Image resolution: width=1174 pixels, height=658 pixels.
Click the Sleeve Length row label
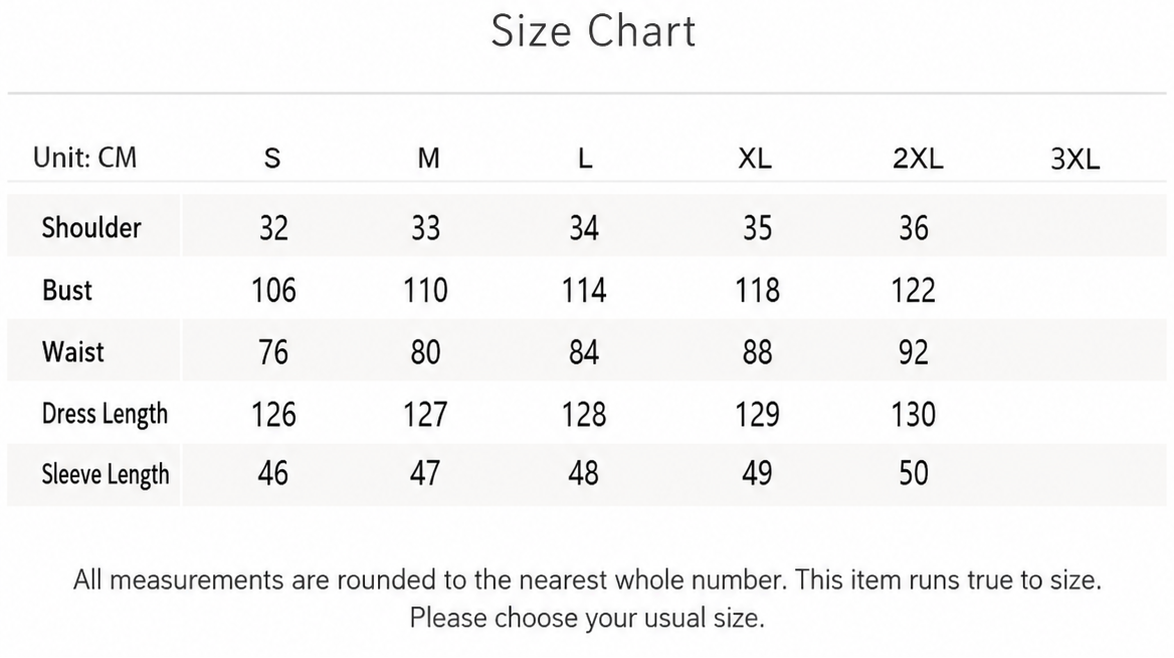pyautogui.click(x=106, y=475)
